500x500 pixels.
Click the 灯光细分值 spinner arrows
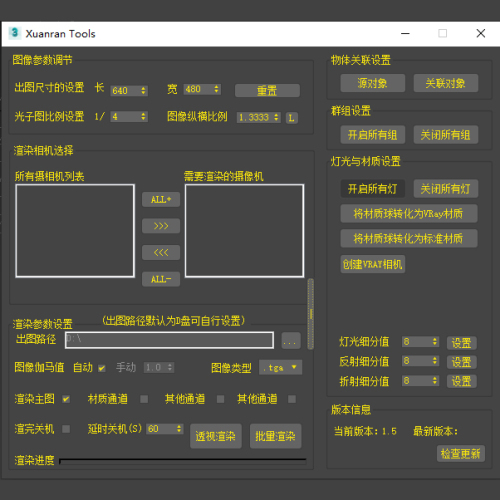[435, 342]
